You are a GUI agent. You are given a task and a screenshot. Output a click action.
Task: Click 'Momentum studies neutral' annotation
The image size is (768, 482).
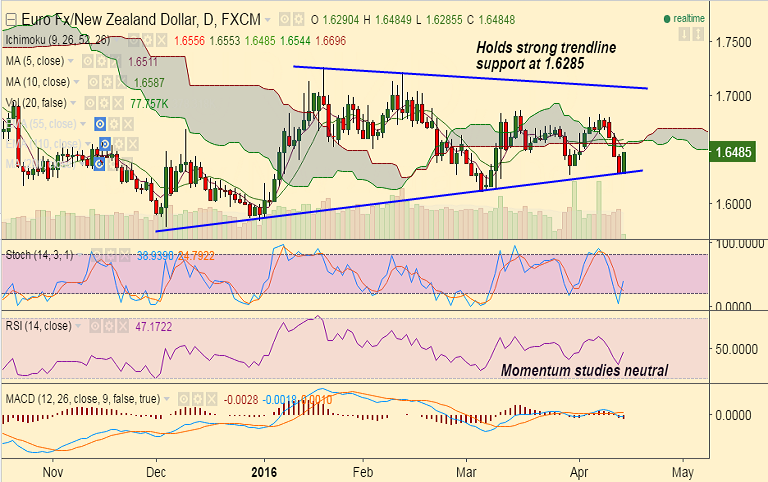pos(584,370)
